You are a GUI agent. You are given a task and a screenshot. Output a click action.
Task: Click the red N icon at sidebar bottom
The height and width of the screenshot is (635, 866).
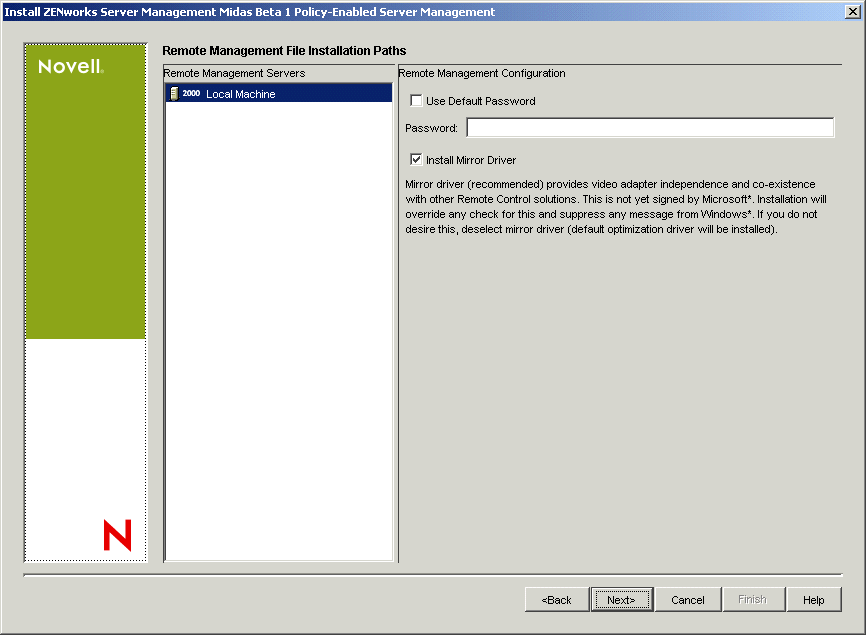click(118, 536)
